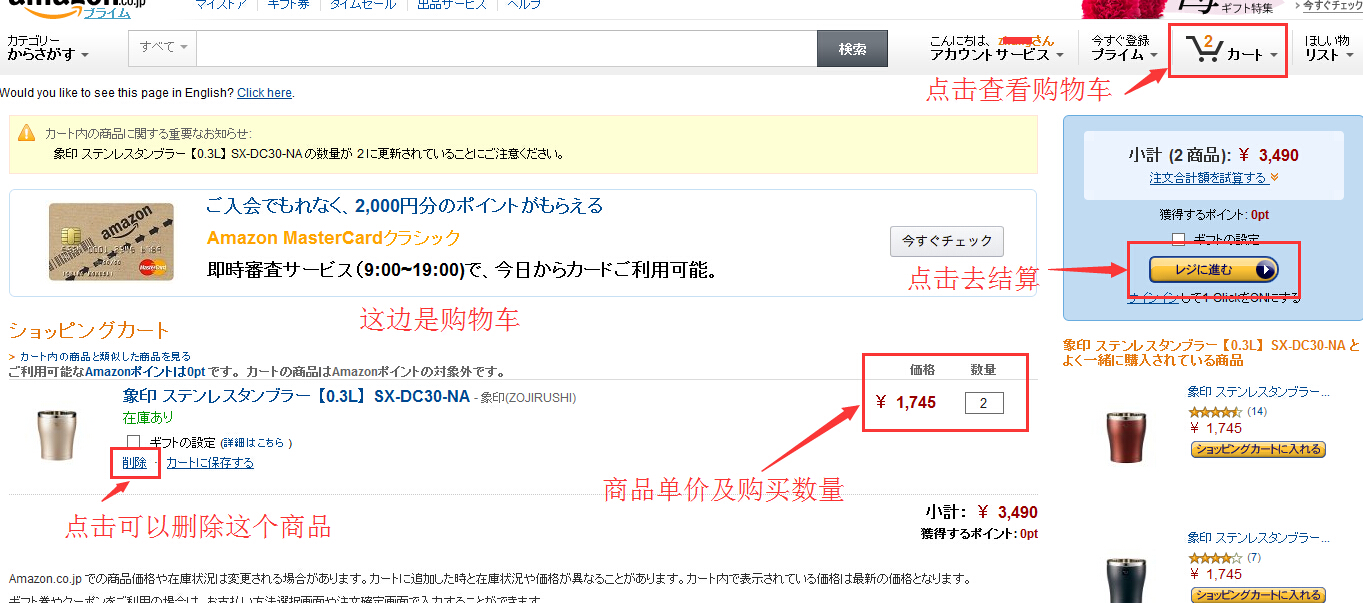The height and width of the screenshot is (603, 1363).
Task: Open the 今すぐ登録 プライム dropdown
Action: point(1124,48)
